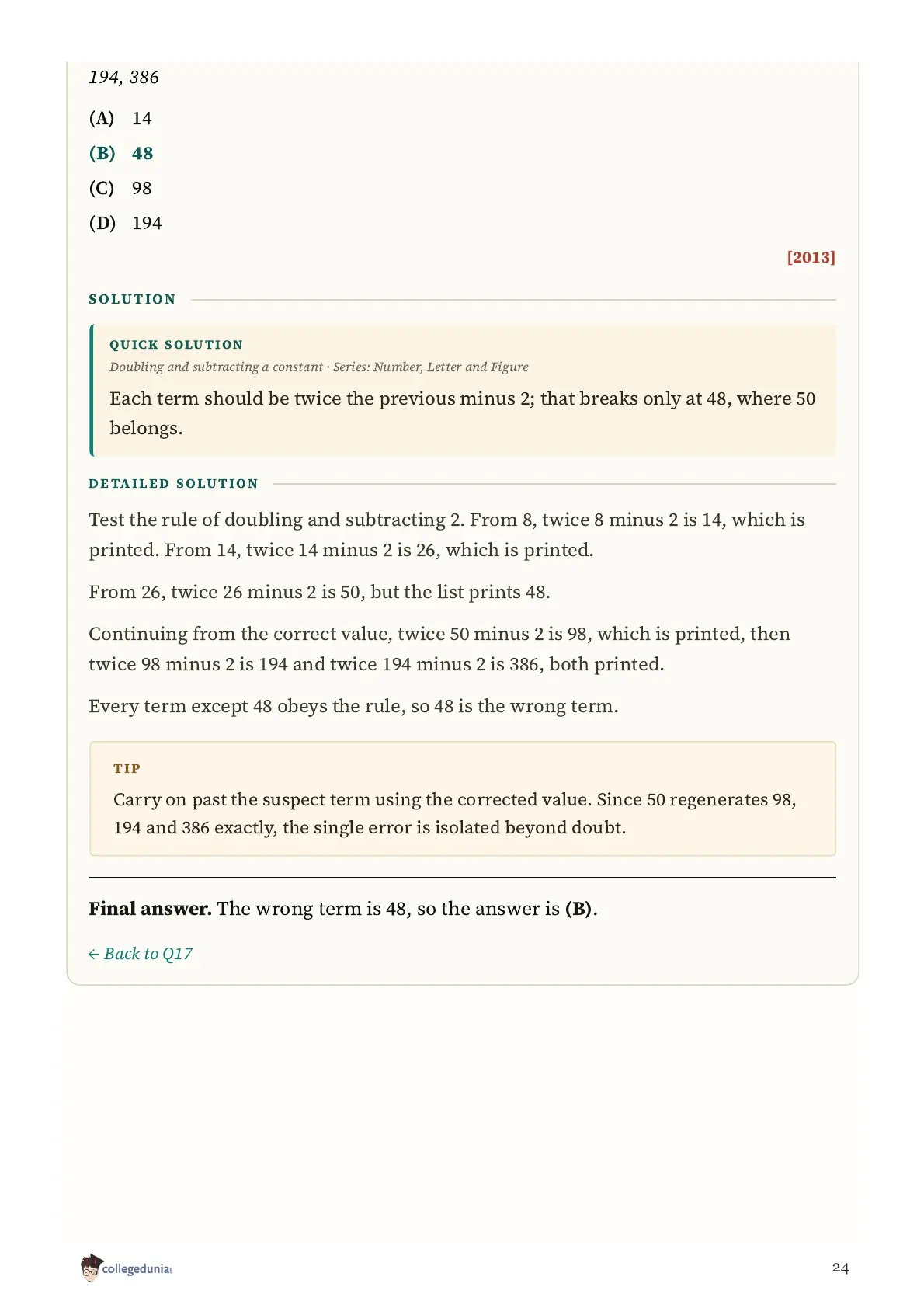Open the 'Back to Q17' link

pyautogui.click(x=141, y=954)
